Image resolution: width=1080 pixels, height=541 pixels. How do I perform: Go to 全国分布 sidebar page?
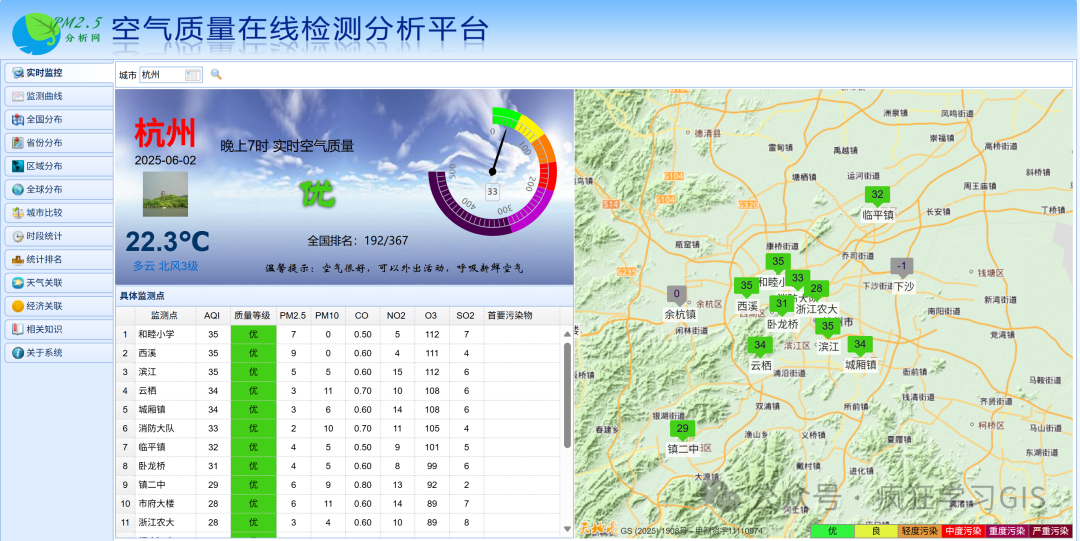57,120
